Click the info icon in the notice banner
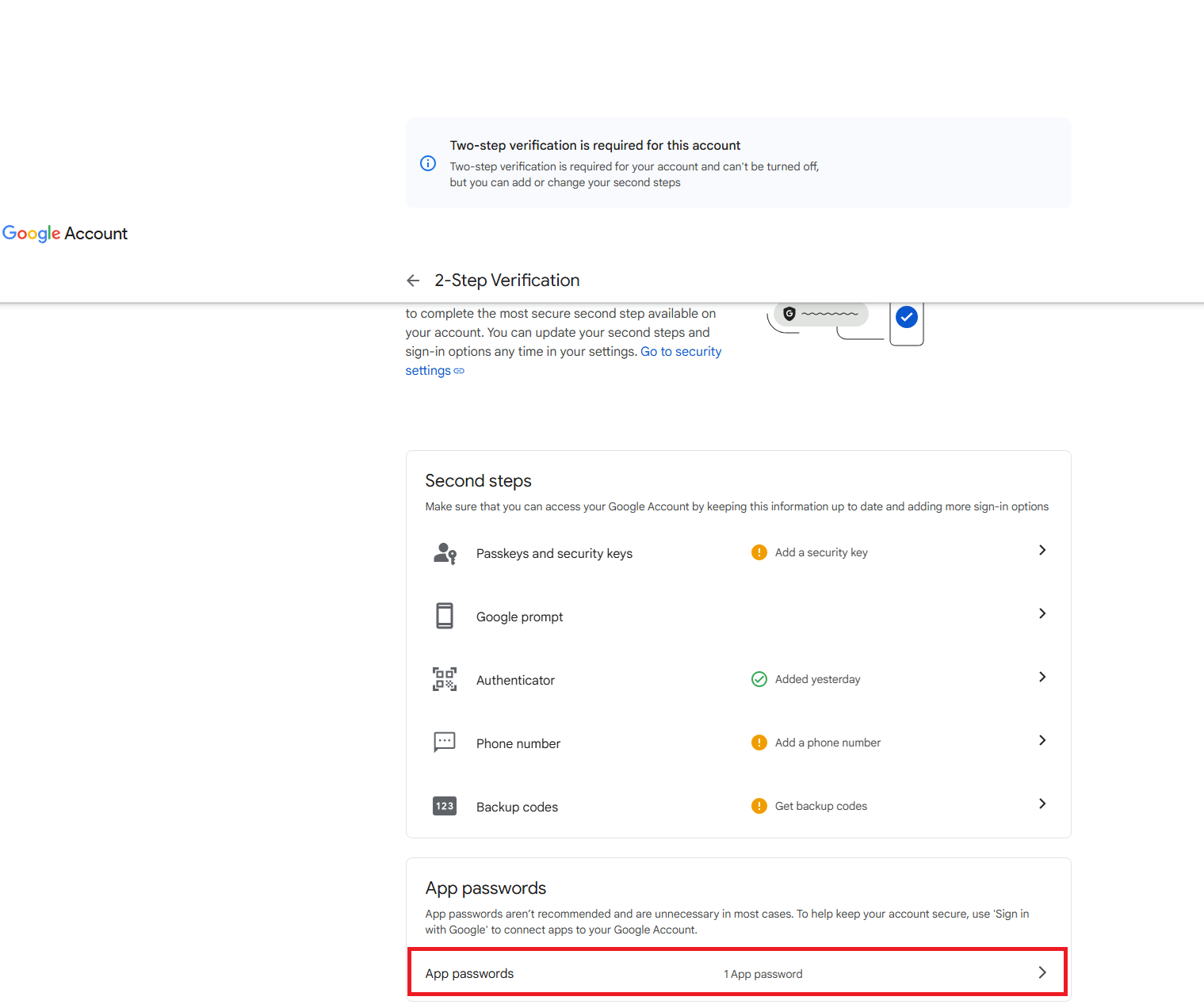The image size is (1204, 1008). (428, 163)
